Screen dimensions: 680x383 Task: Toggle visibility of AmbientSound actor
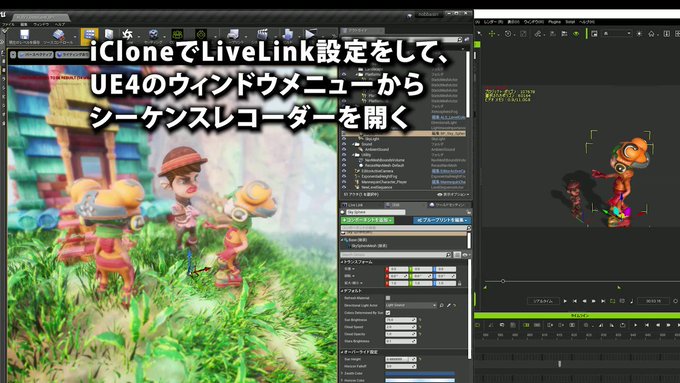coord(344,149)
